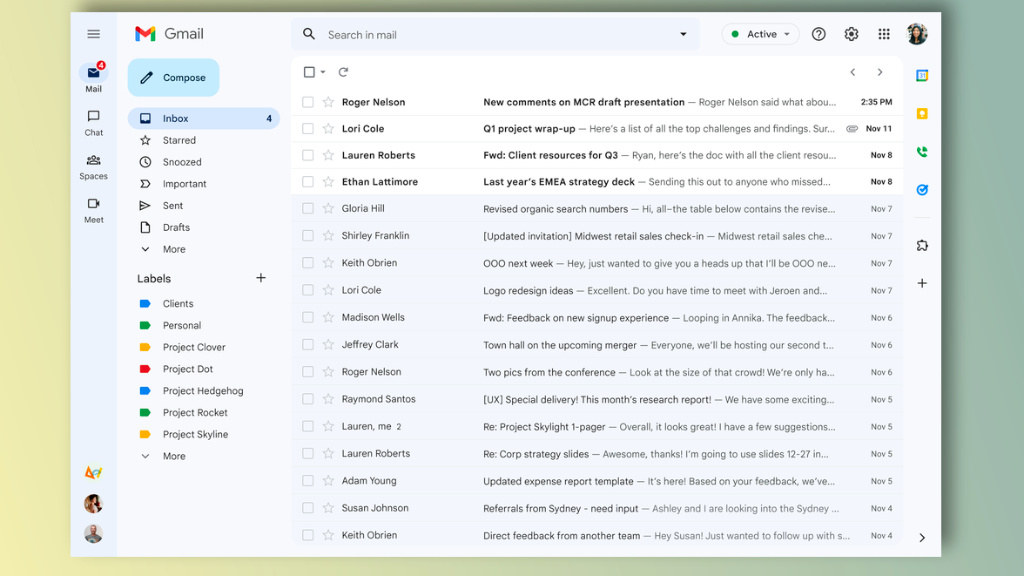The height and width of the screenshot is (576, 1024).
Task: Select the Ethan Lattimore email checkbox
Action: click(x=308, y=182)
